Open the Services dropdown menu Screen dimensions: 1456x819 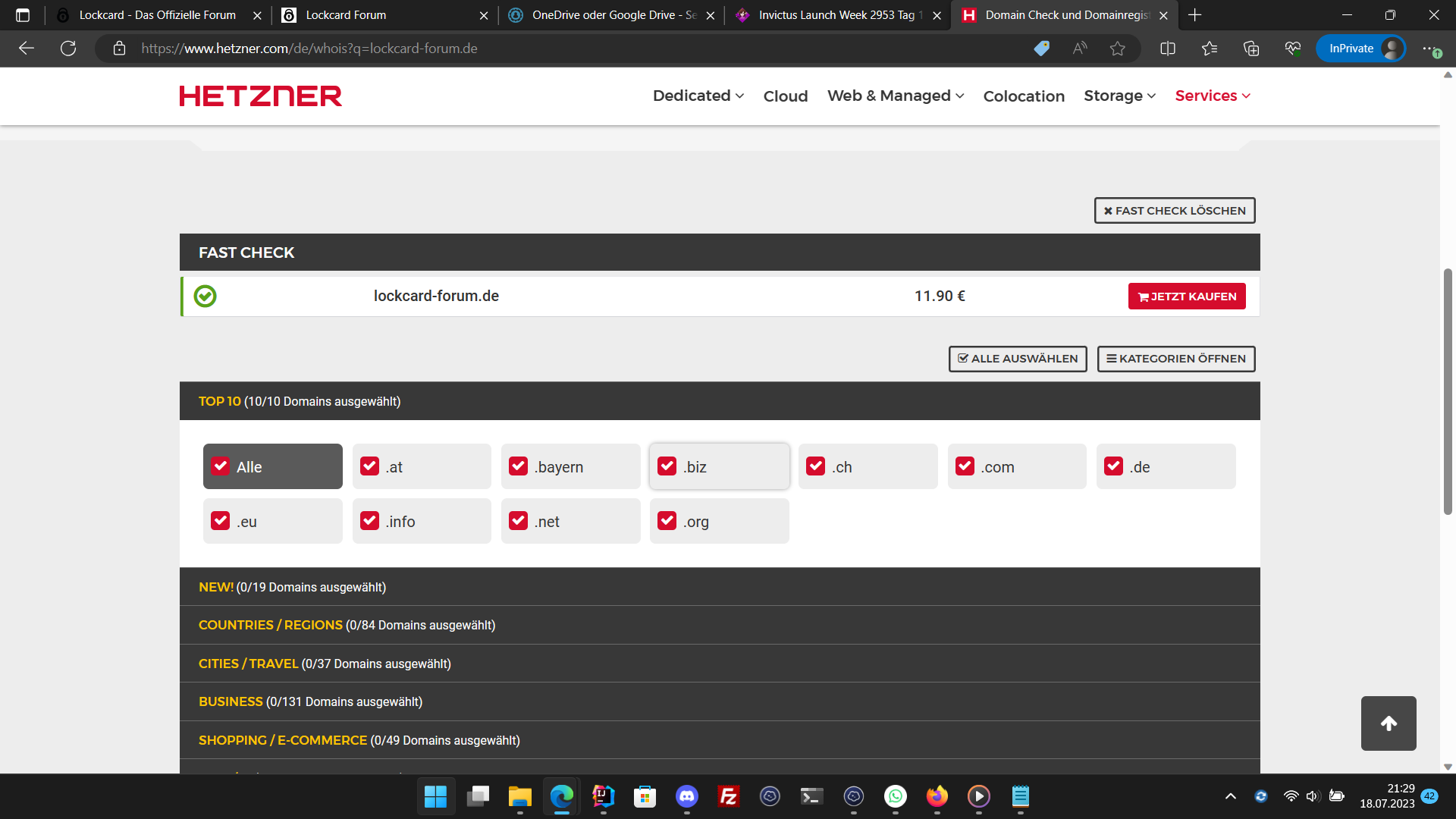click(1213, 96)
